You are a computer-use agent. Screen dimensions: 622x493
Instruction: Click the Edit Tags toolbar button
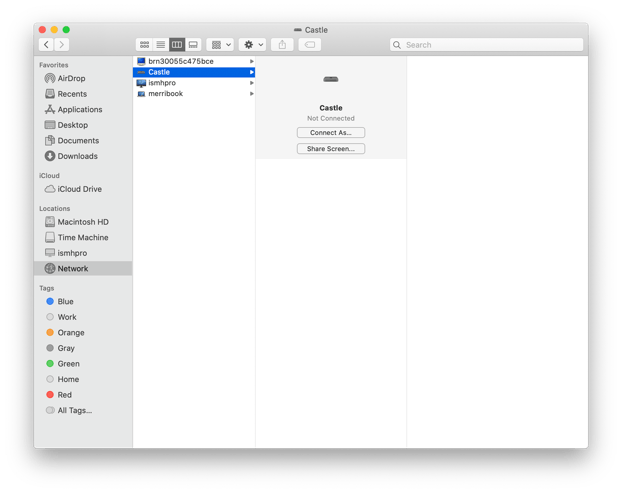pyautogui.click(x=310, y=44)
